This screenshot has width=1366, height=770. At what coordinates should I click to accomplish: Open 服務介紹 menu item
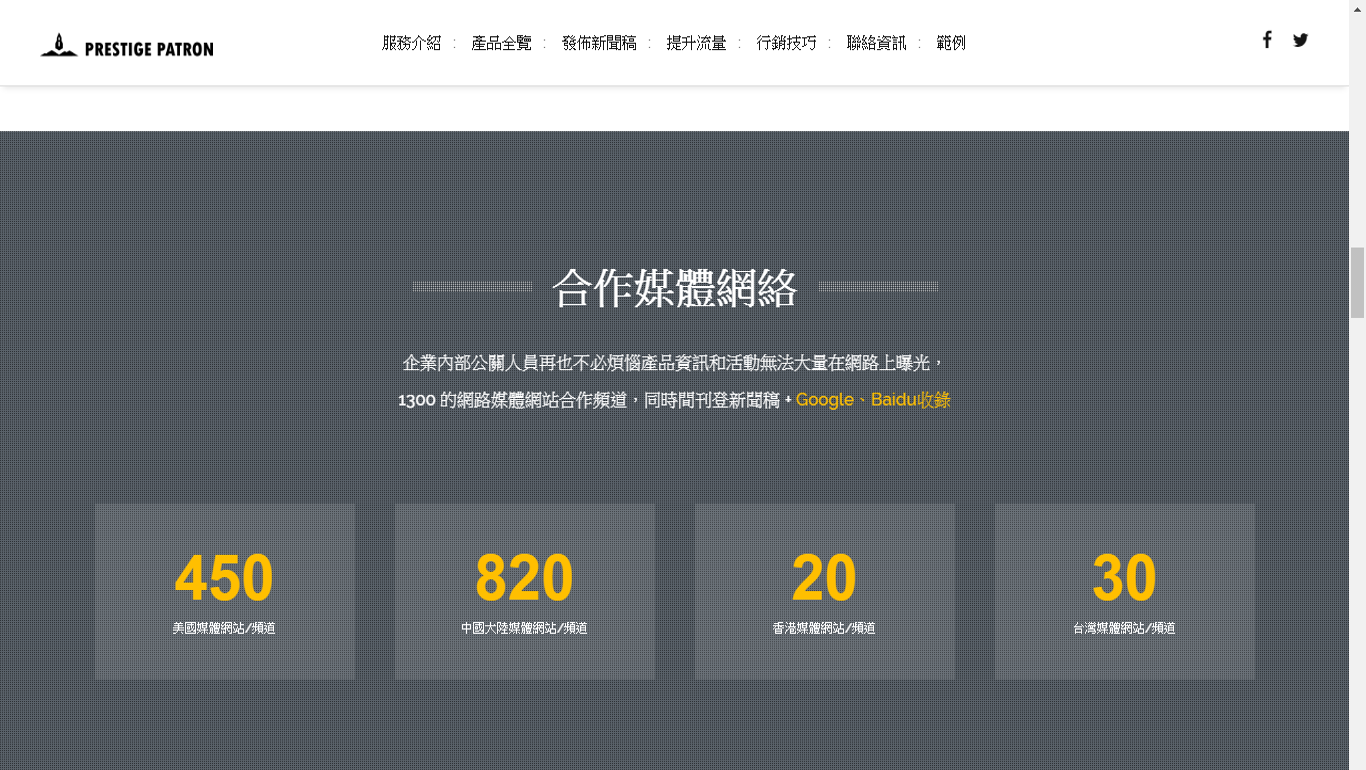(x=412, y=43)
